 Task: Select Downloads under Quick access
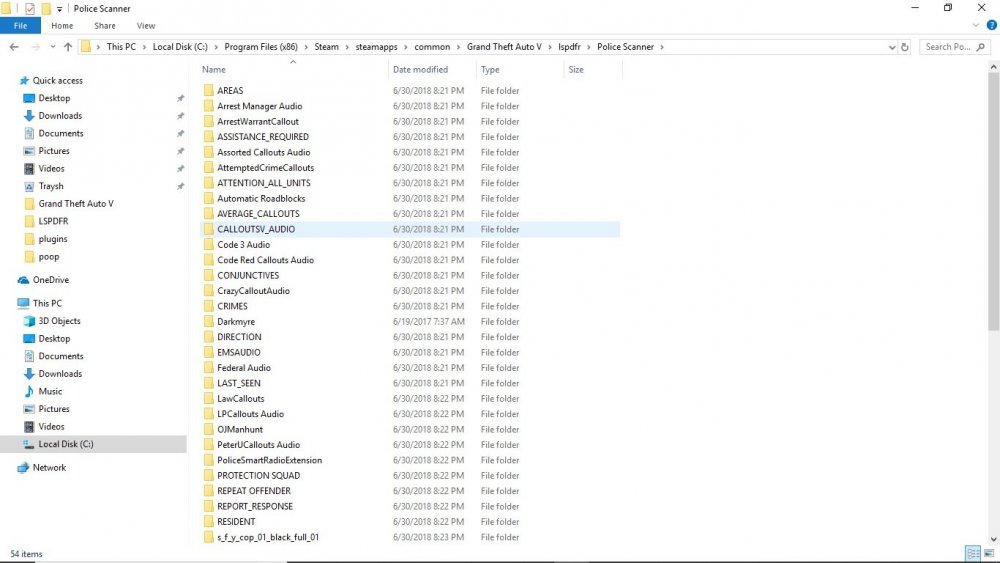coord(60,115)
